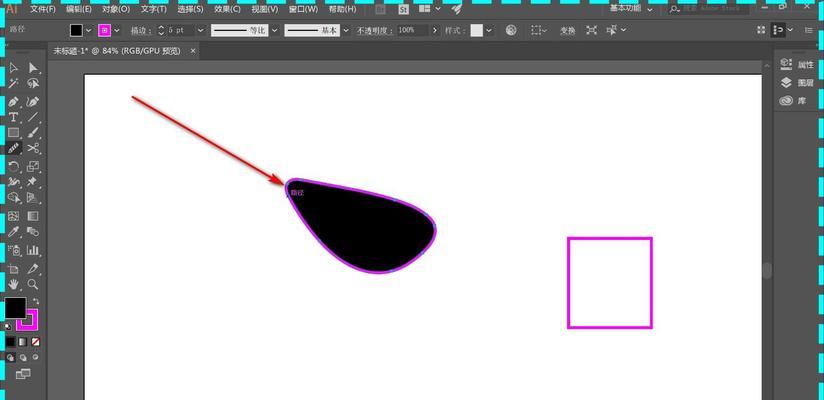Apply solid Color mode button
This screenshot has height=400, width=824.
[x=11, y=342]
